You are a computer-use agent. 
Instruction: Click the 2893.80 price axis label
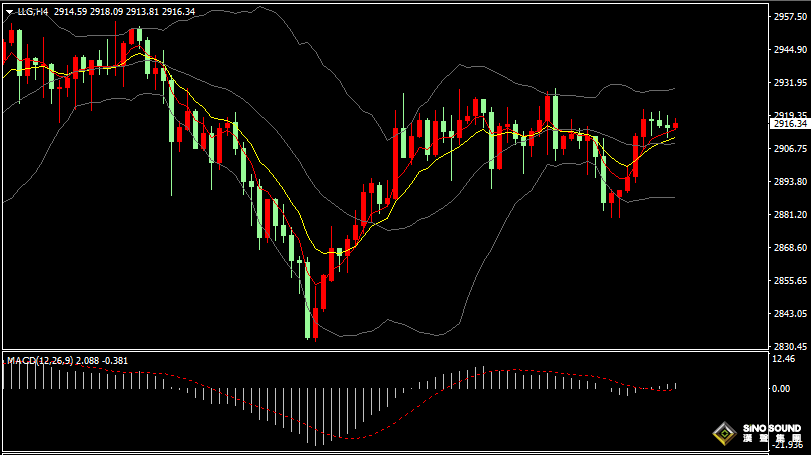(790, 182)
